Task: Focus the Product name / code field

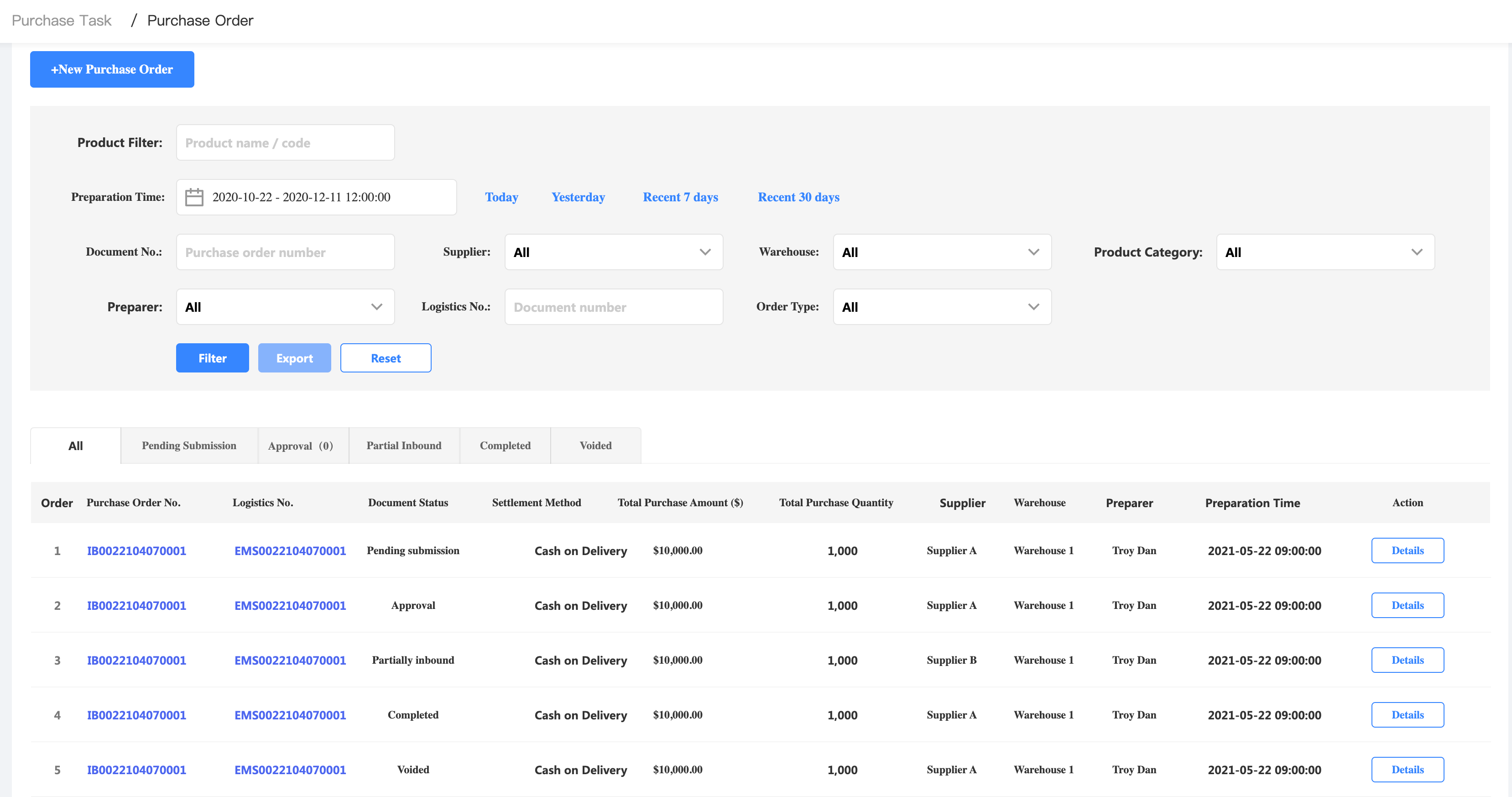Action: point(285,143)
